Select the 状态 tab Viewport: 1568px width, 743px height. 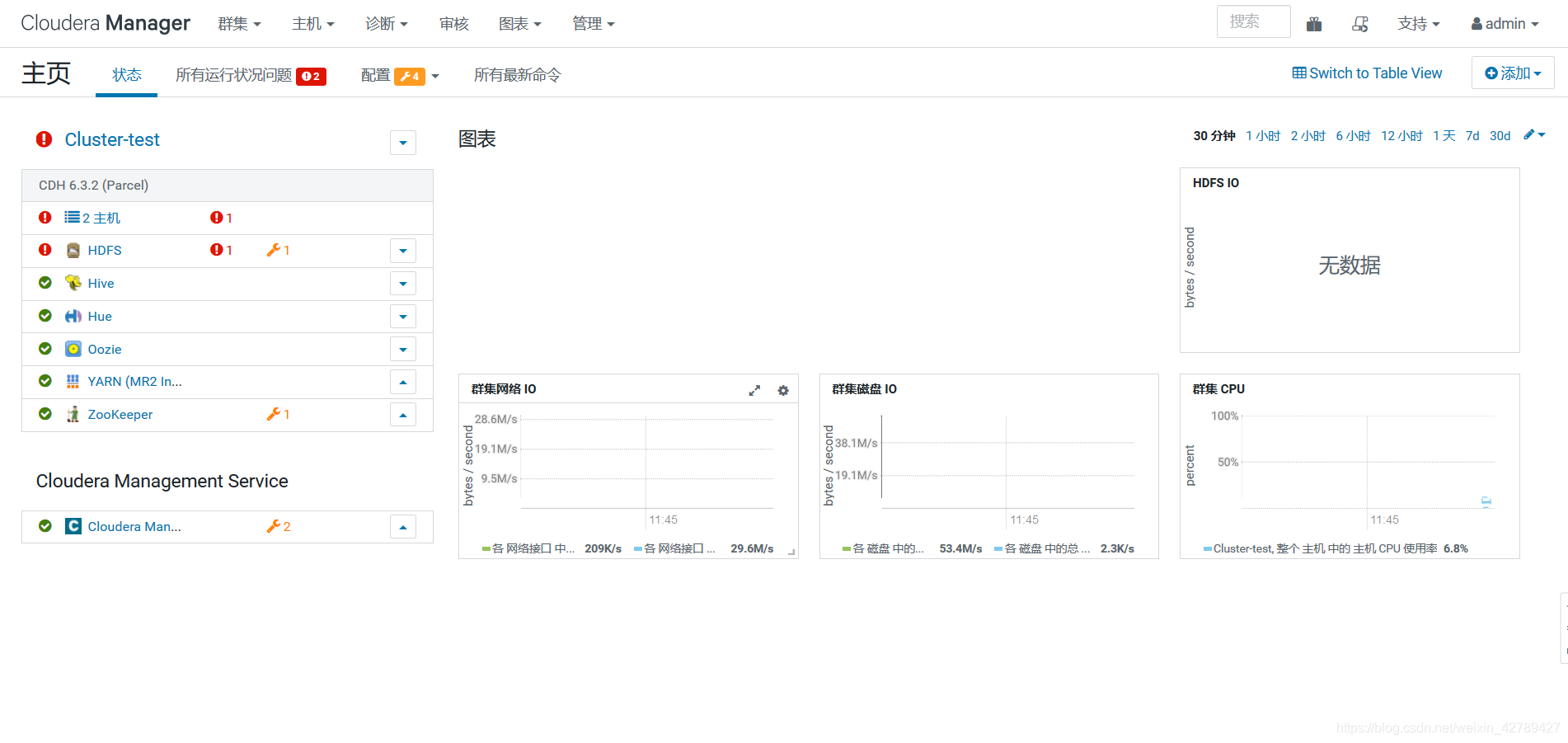point(127,75)
